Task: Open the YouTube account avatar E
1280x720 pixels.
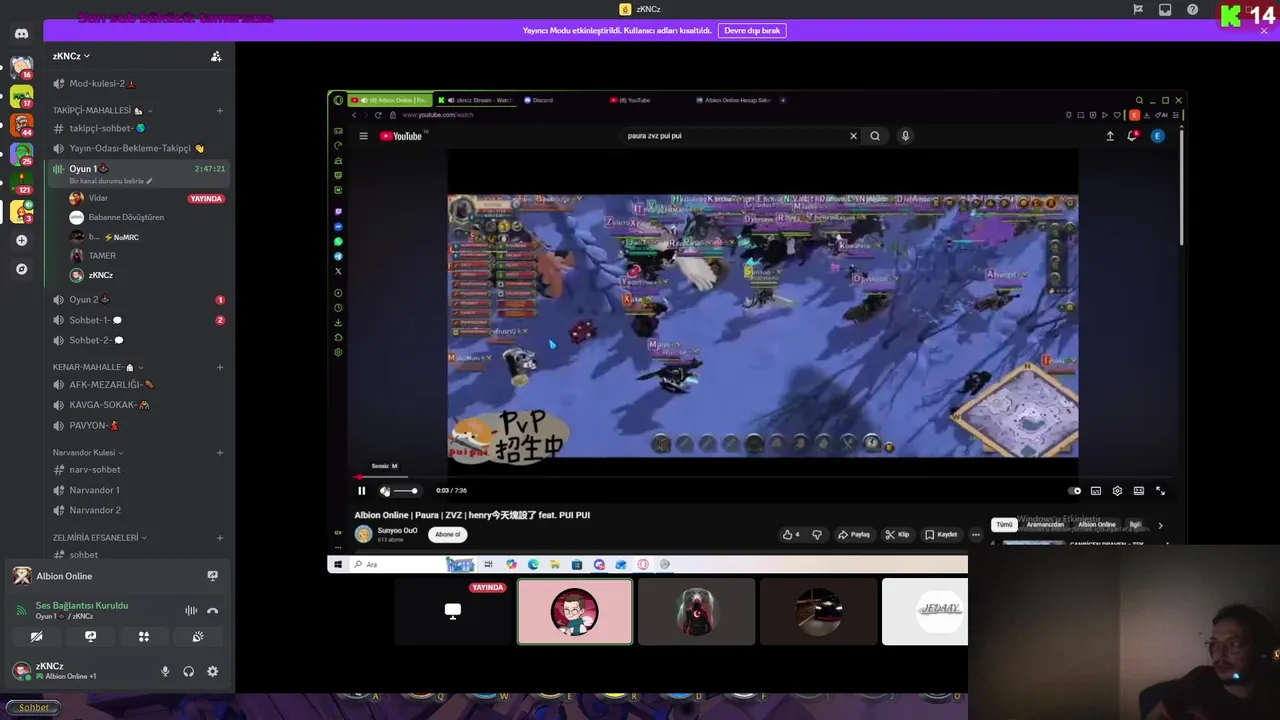Action: click(x=1157, y=136)
